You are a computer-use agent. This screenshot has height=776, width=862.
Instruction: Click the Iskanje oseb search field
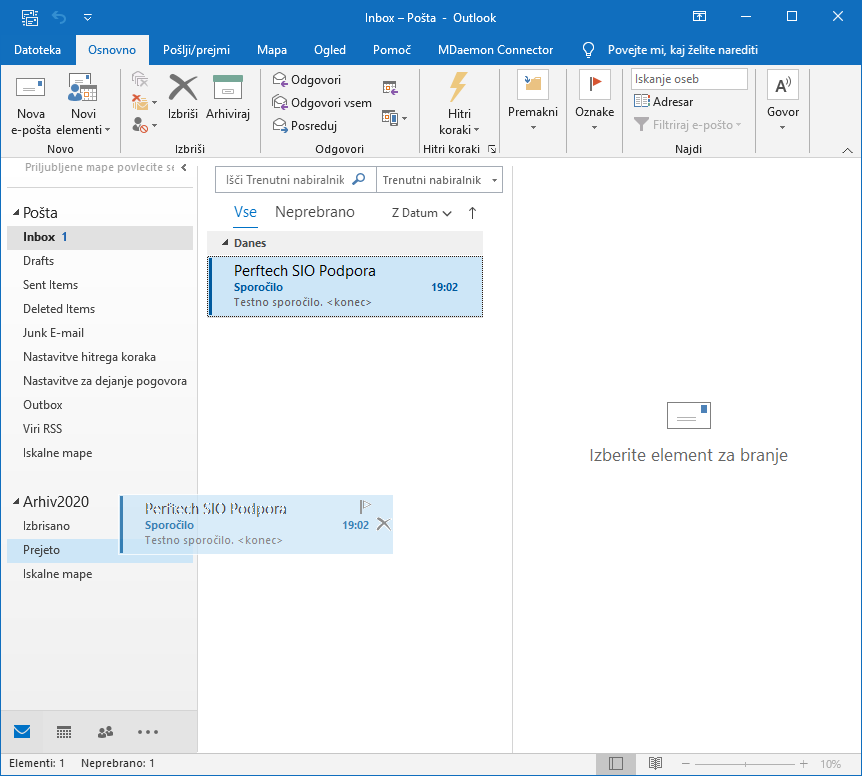pyautogui.click(x=689, y=79)
